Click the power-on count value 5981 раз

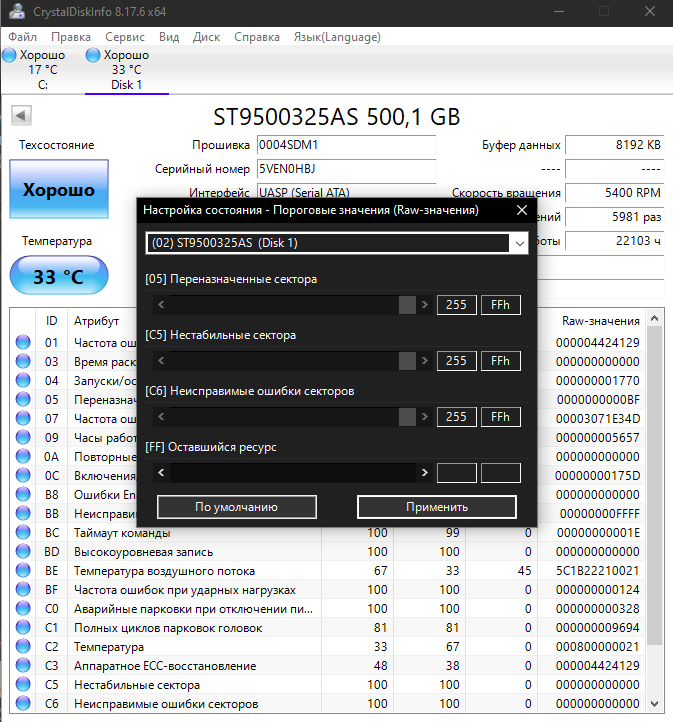click(x=615, y=217)
